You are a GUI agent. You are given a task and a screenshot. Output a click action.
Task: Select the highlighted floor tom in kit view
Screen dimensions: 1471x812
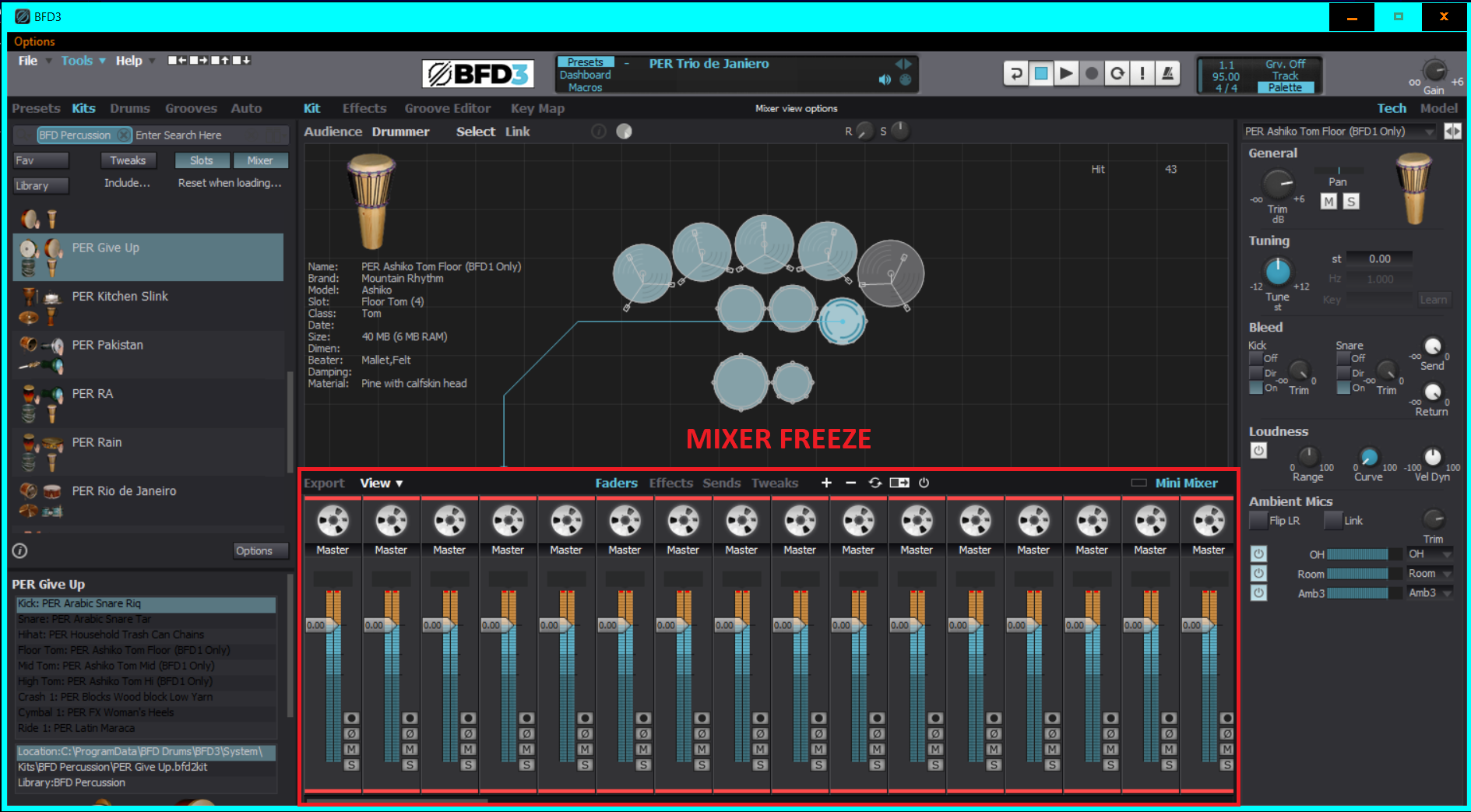842,321
